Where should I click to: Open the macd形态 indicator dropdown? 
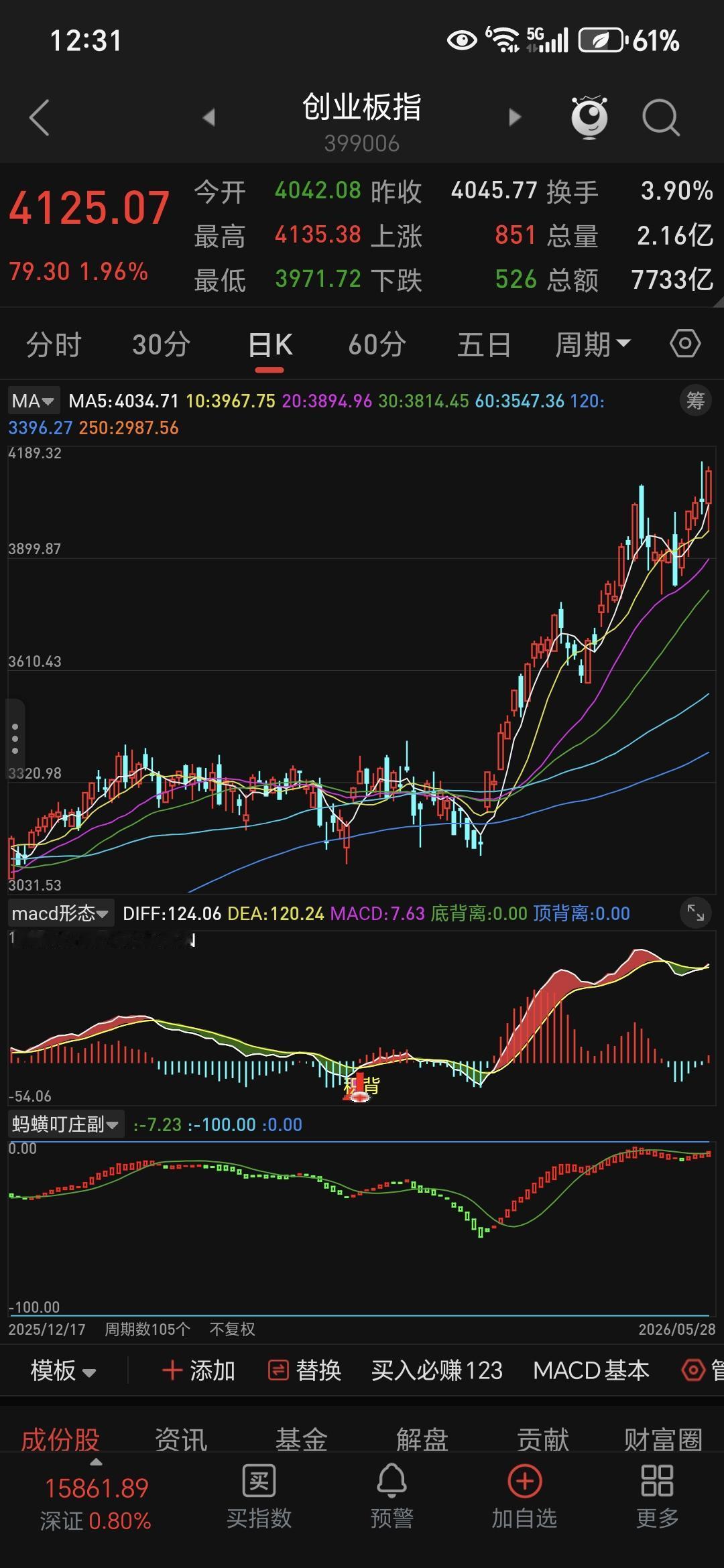point(60,913)
